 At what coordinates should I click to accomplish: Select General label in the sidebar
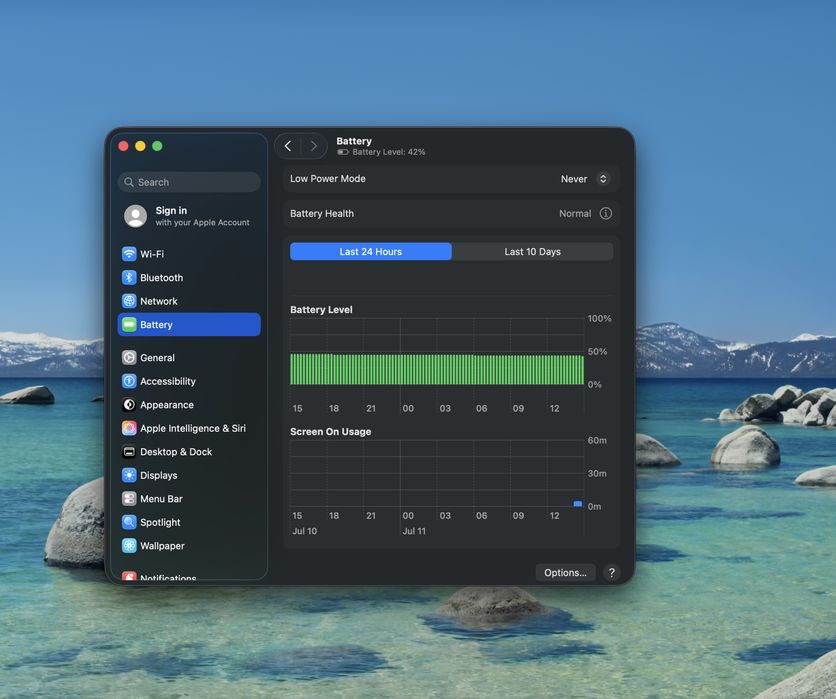157,357
